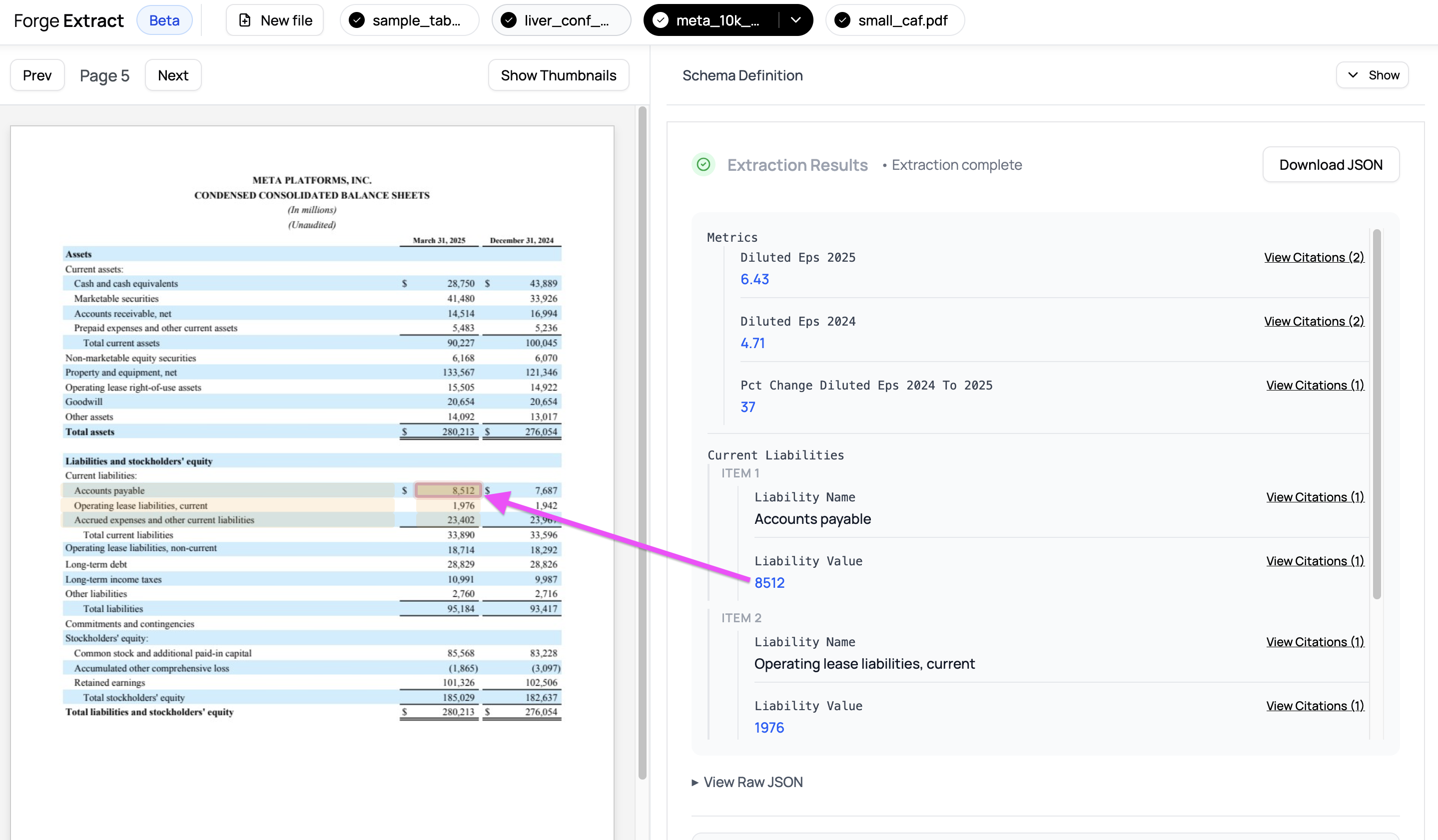1438x840 pixels.
Task: Click 'Total assets' row label in document
Action: tap(89, 431)
